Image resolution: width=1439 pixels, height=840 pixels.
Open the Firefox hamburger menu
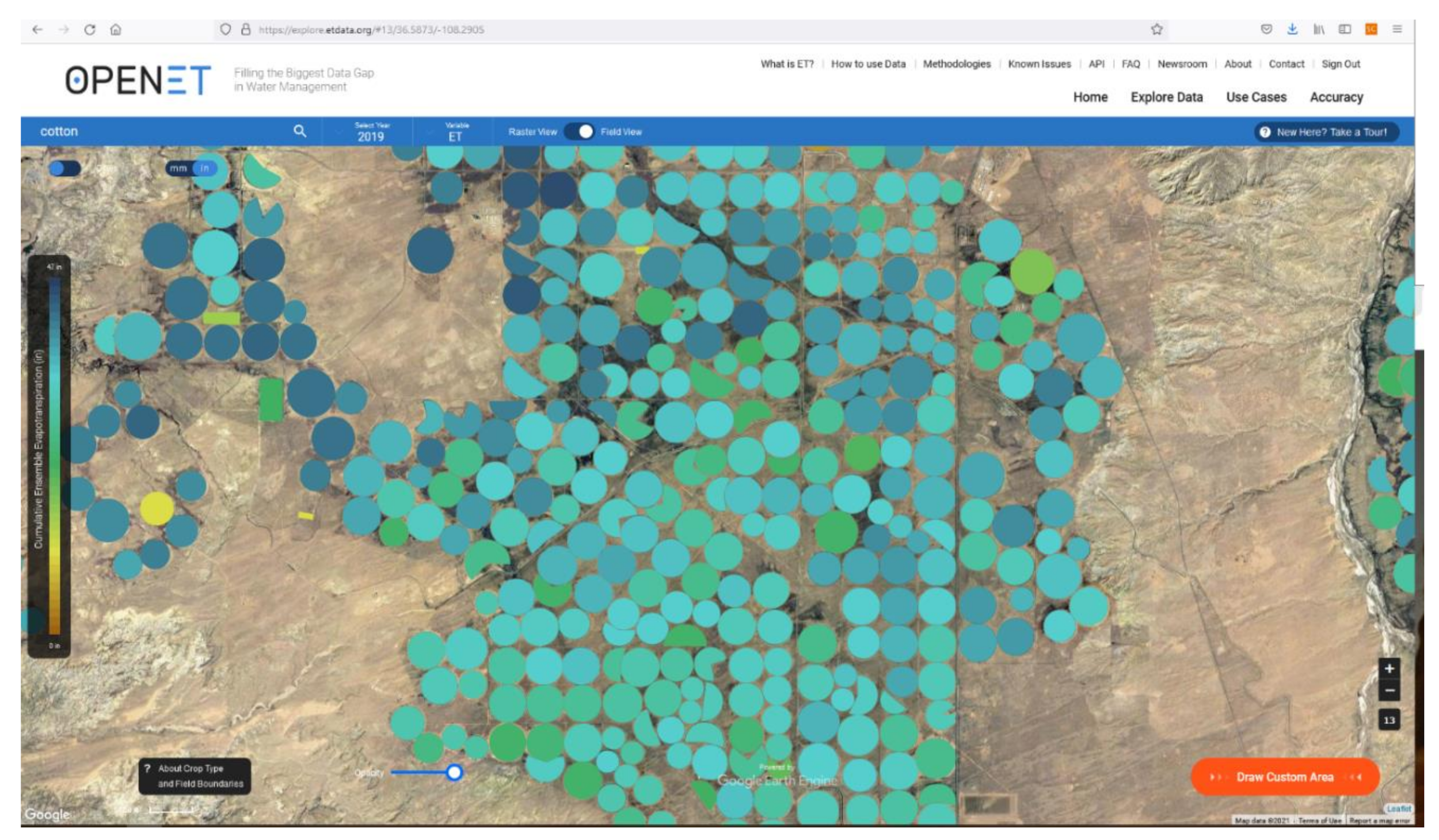click(1397, 29)
